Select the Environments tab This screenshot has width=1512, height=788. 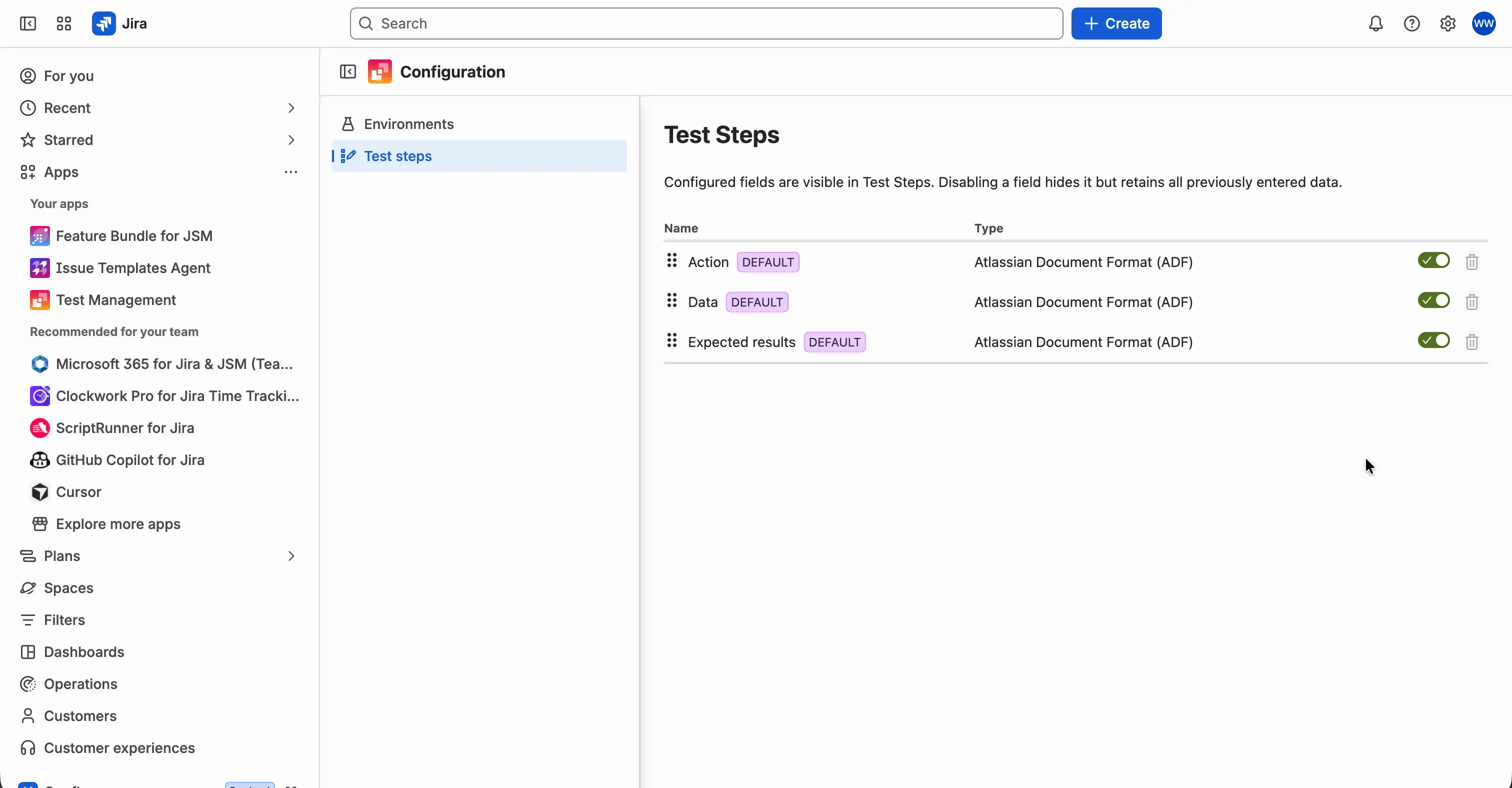tap(479, 124)
